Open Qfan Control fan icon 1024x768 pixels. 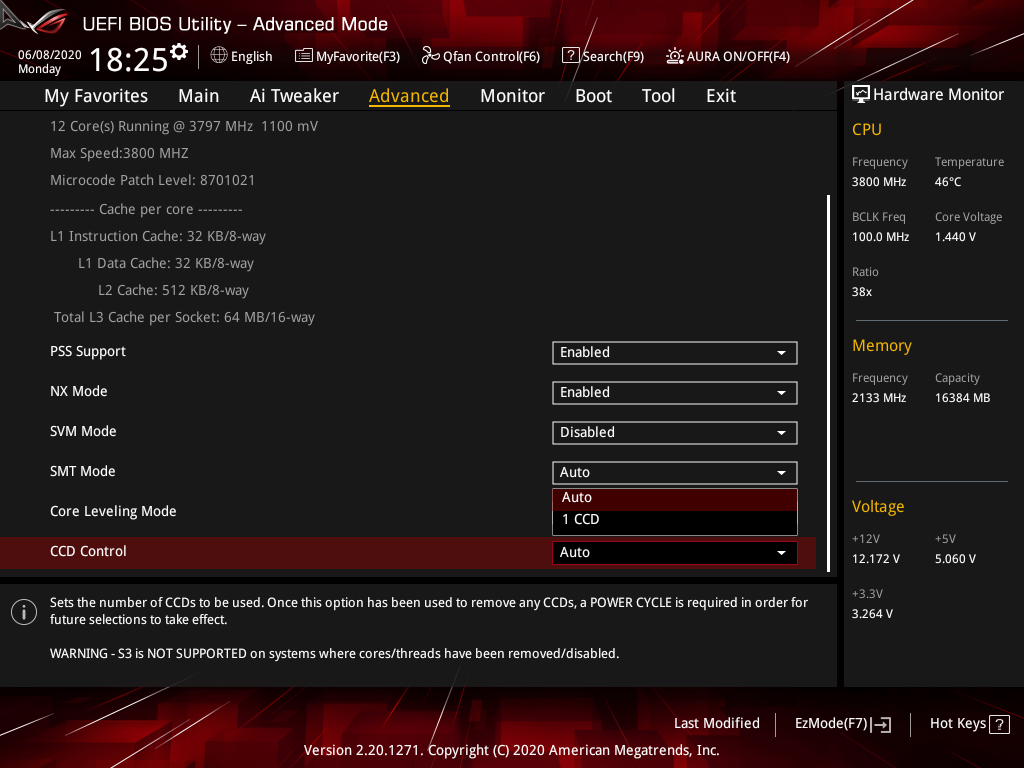tap(430, 56)
